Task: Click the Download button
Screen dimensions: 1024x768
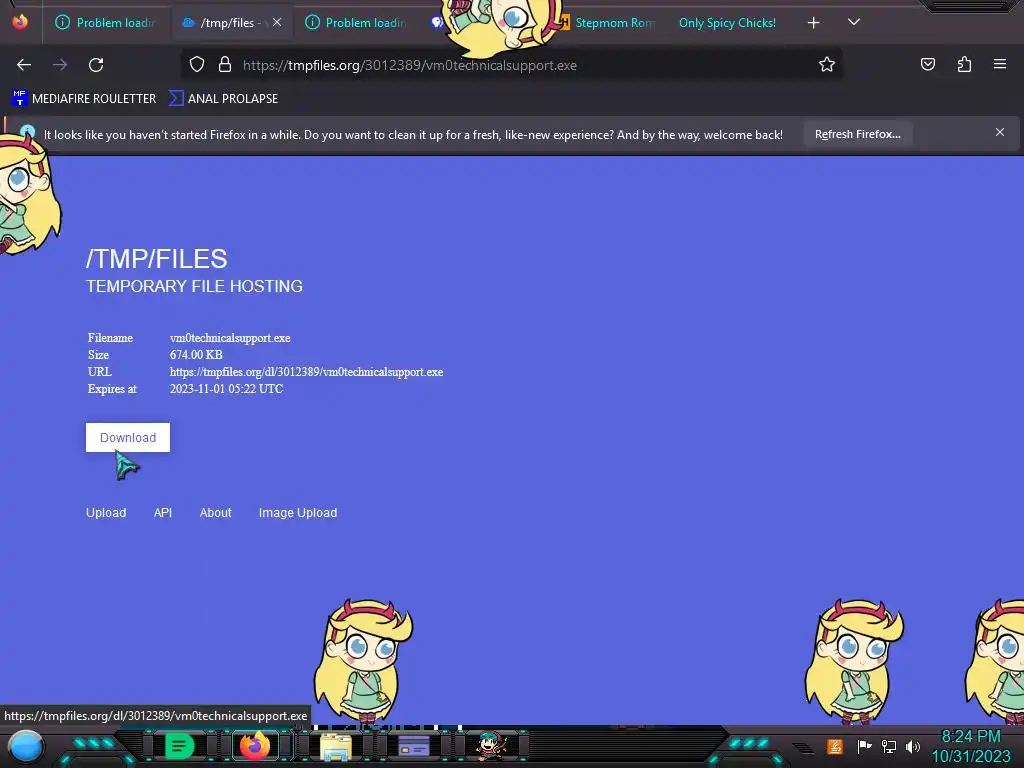Action: click(128, 438)
